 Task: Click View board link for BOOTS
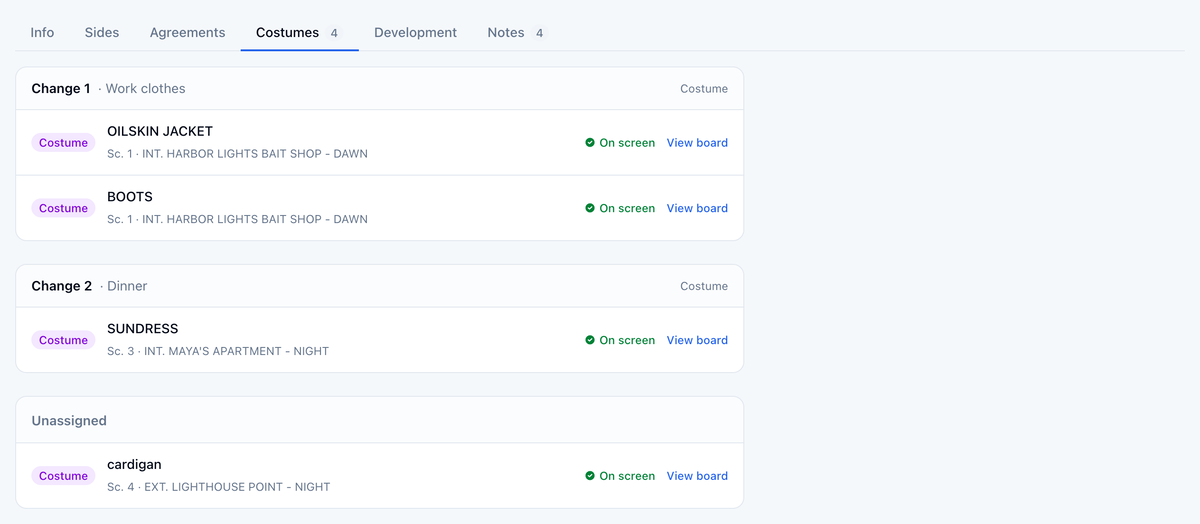click(x=697, y=209)
